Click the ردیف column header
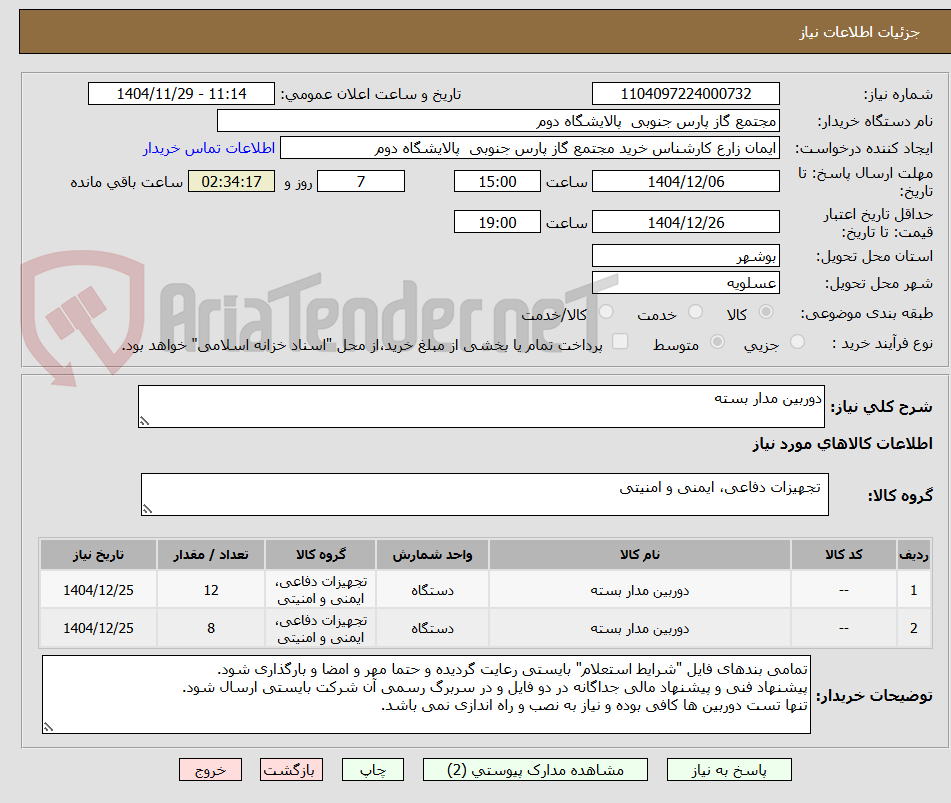The height and width of the screenshot is (803, 951). (x=913, y=554)
